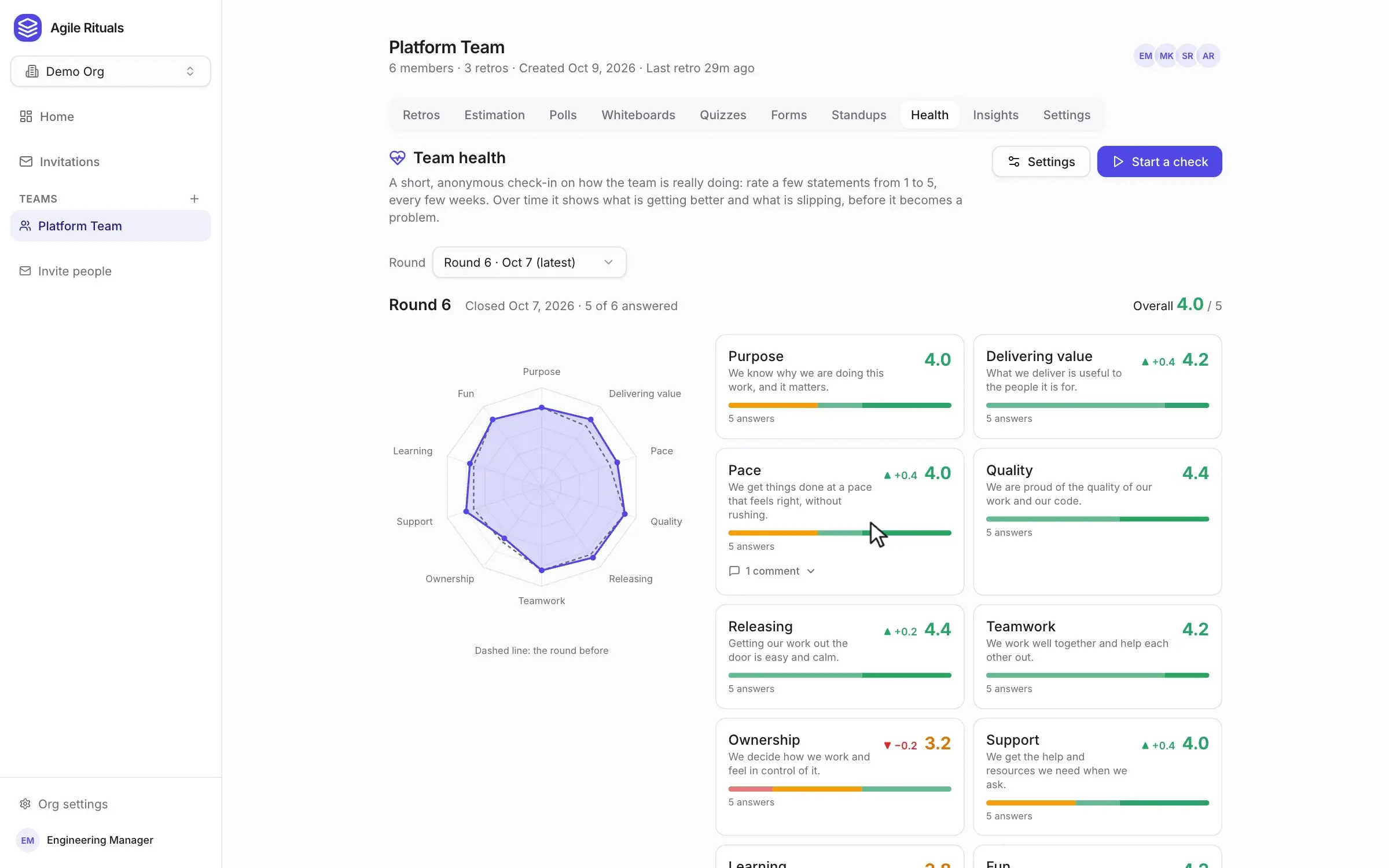Add a new team with plus icon
This screenshot has width=1389, height=868.
[194, 198]
